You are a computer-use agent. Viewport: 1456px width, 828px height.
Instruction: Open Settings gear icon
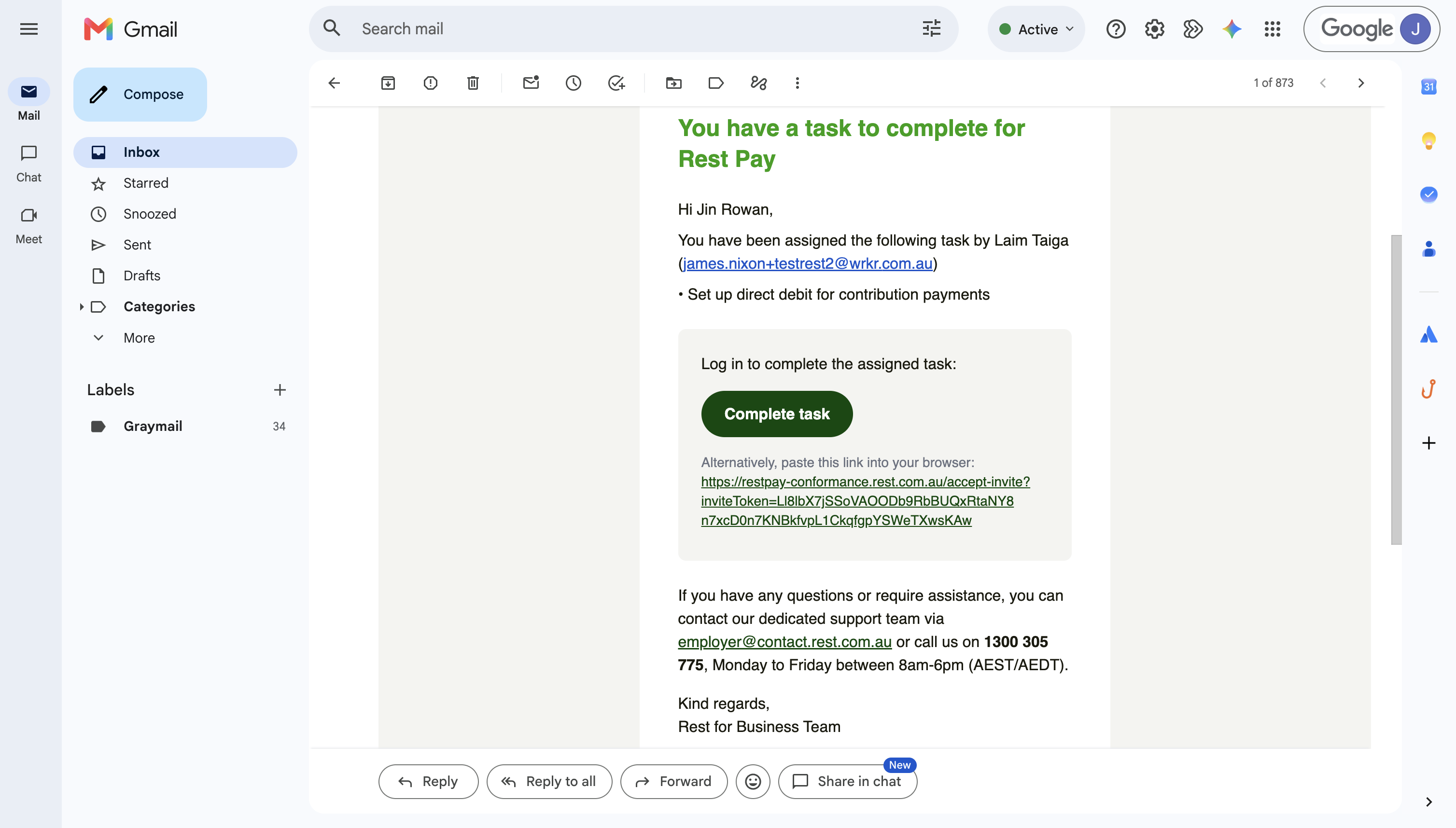point(1154,29)
